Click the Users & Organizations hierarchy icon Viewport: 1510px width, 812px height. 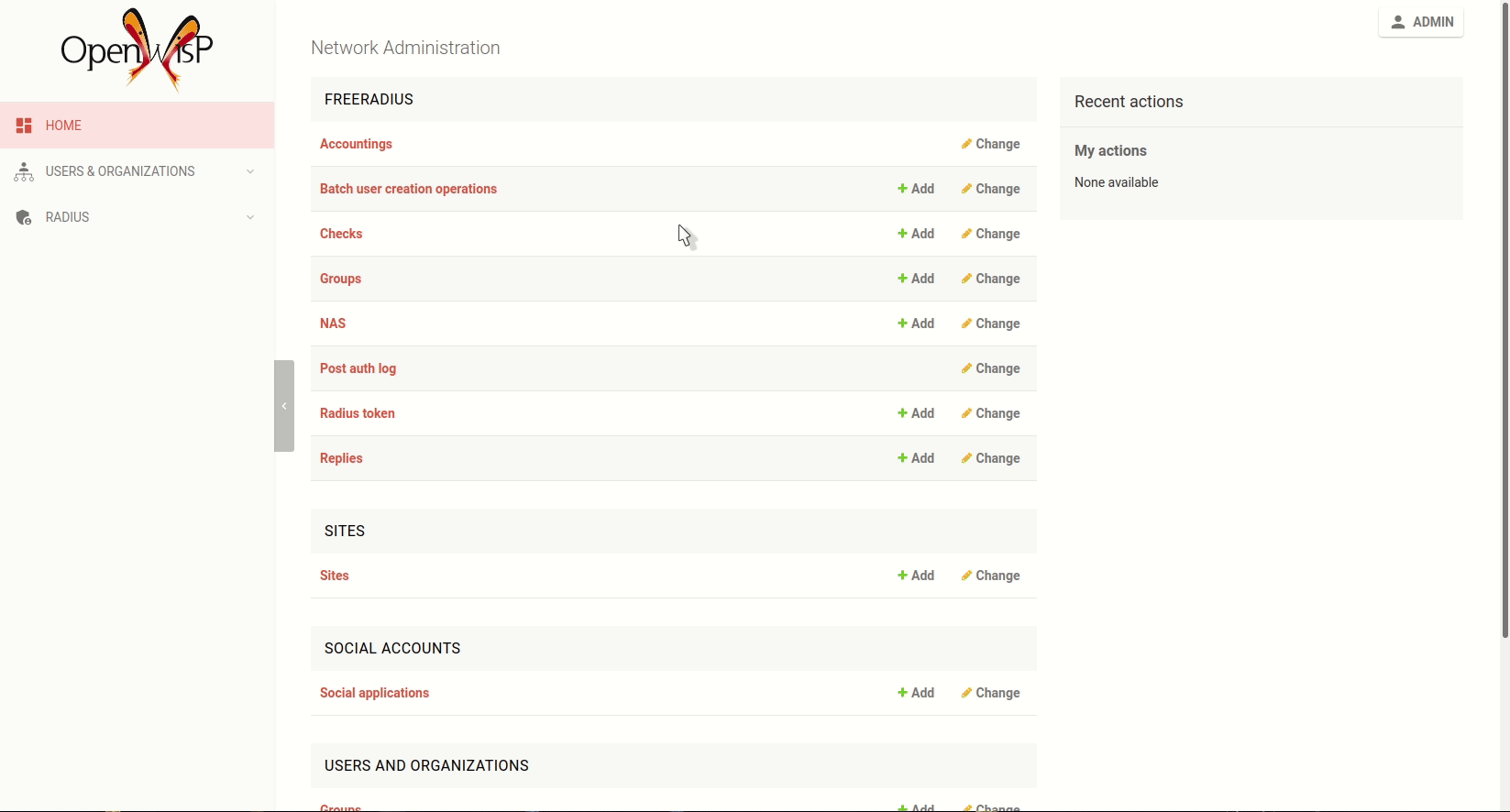click(x=24, y=171)
